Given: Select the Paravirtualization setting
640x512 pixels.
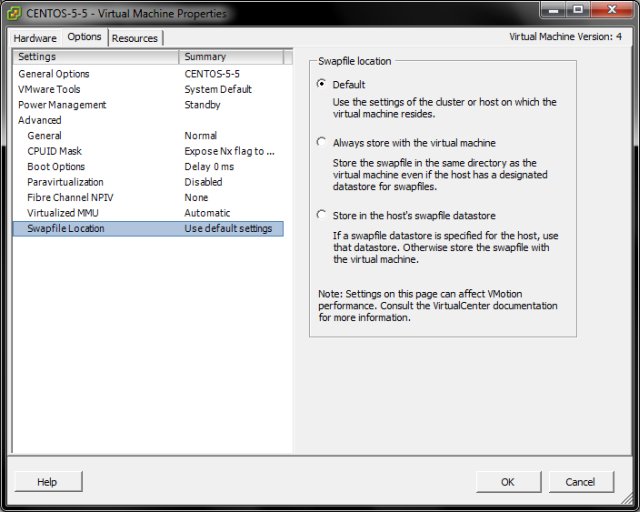Looking at the screenshot, I should click(x=148, y=182).
